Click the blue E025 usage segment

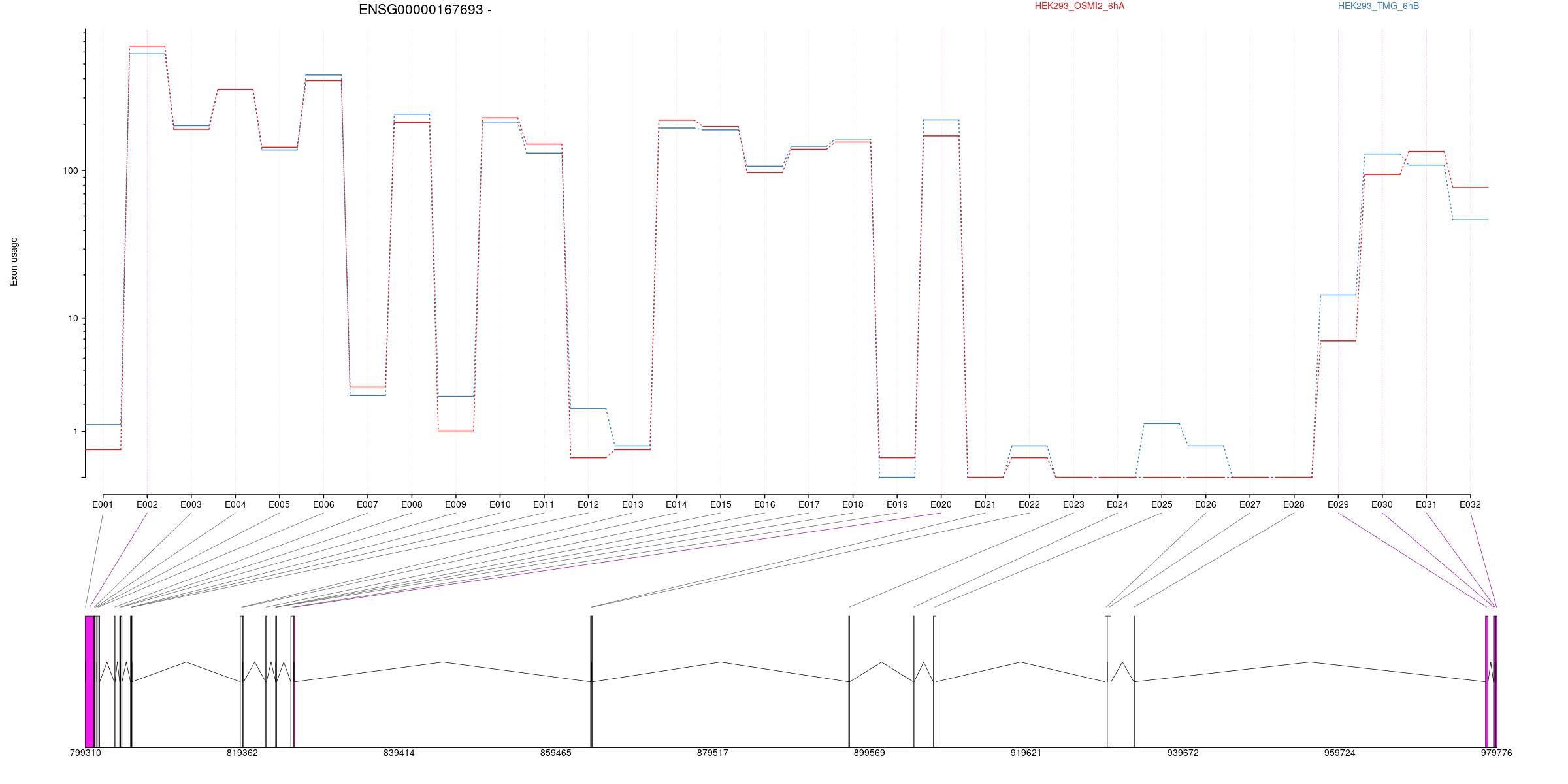point(1162,423)
